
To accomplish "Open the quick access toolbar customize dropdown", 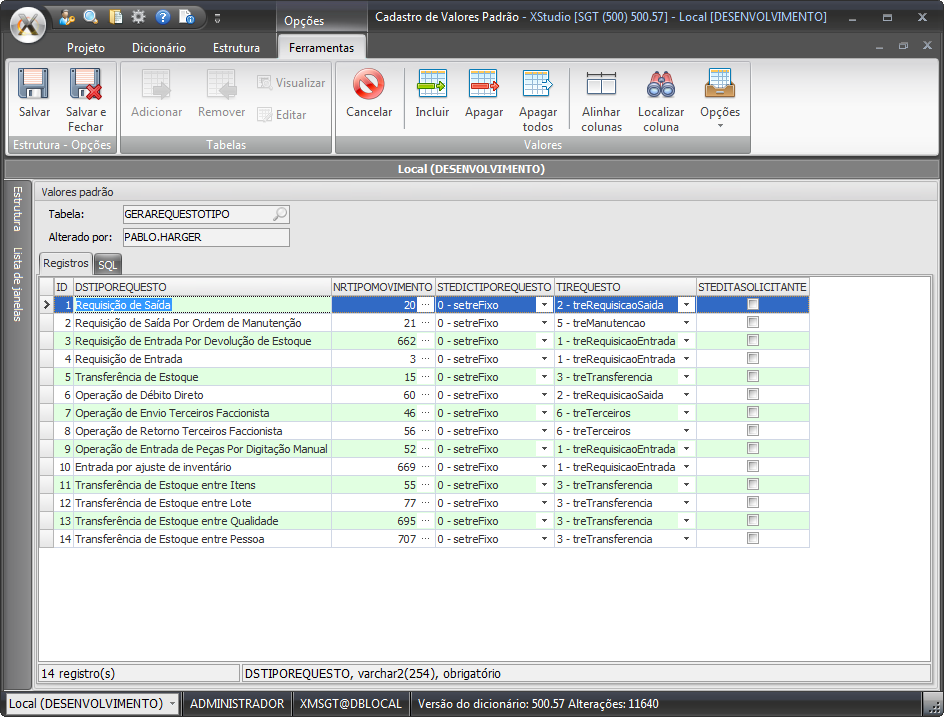I will tap(217, 19).
